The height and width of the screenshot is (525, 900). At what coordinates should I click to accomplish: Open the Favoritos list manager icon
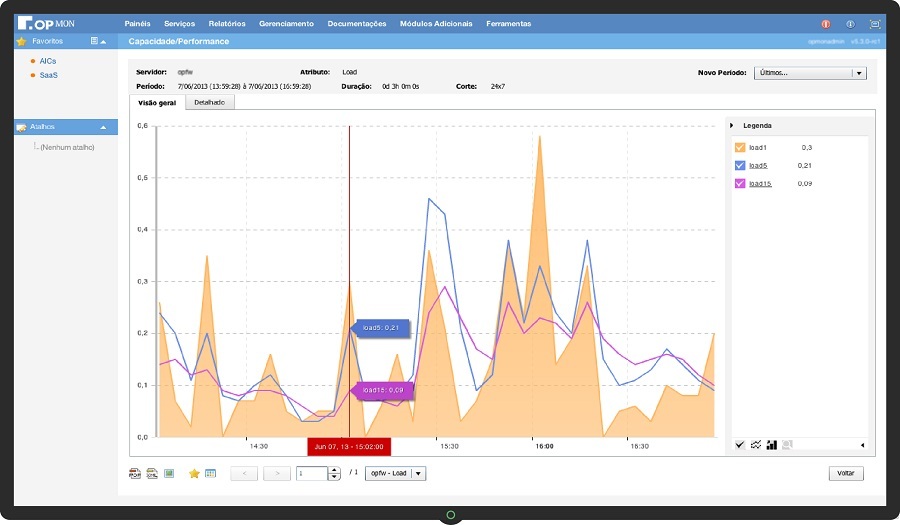(94, 41)
